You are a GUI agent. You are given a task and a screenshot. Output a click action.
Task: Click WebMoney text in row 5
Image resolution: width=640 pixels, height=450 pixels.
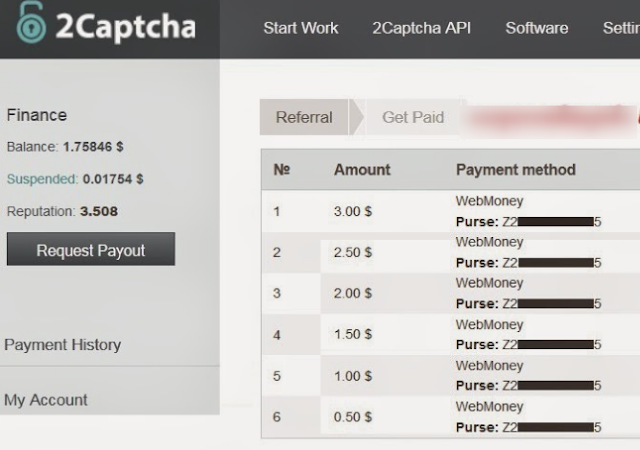tap(489, 365)
